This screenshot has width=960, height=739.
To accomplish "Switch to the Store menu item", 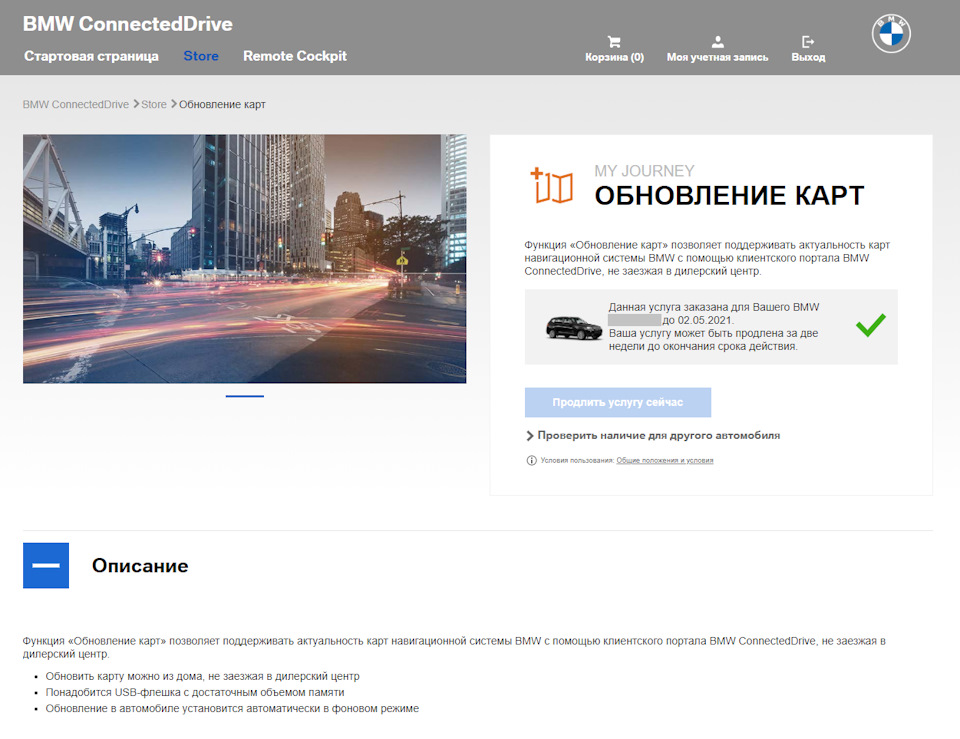I will [x=201, y=56].
